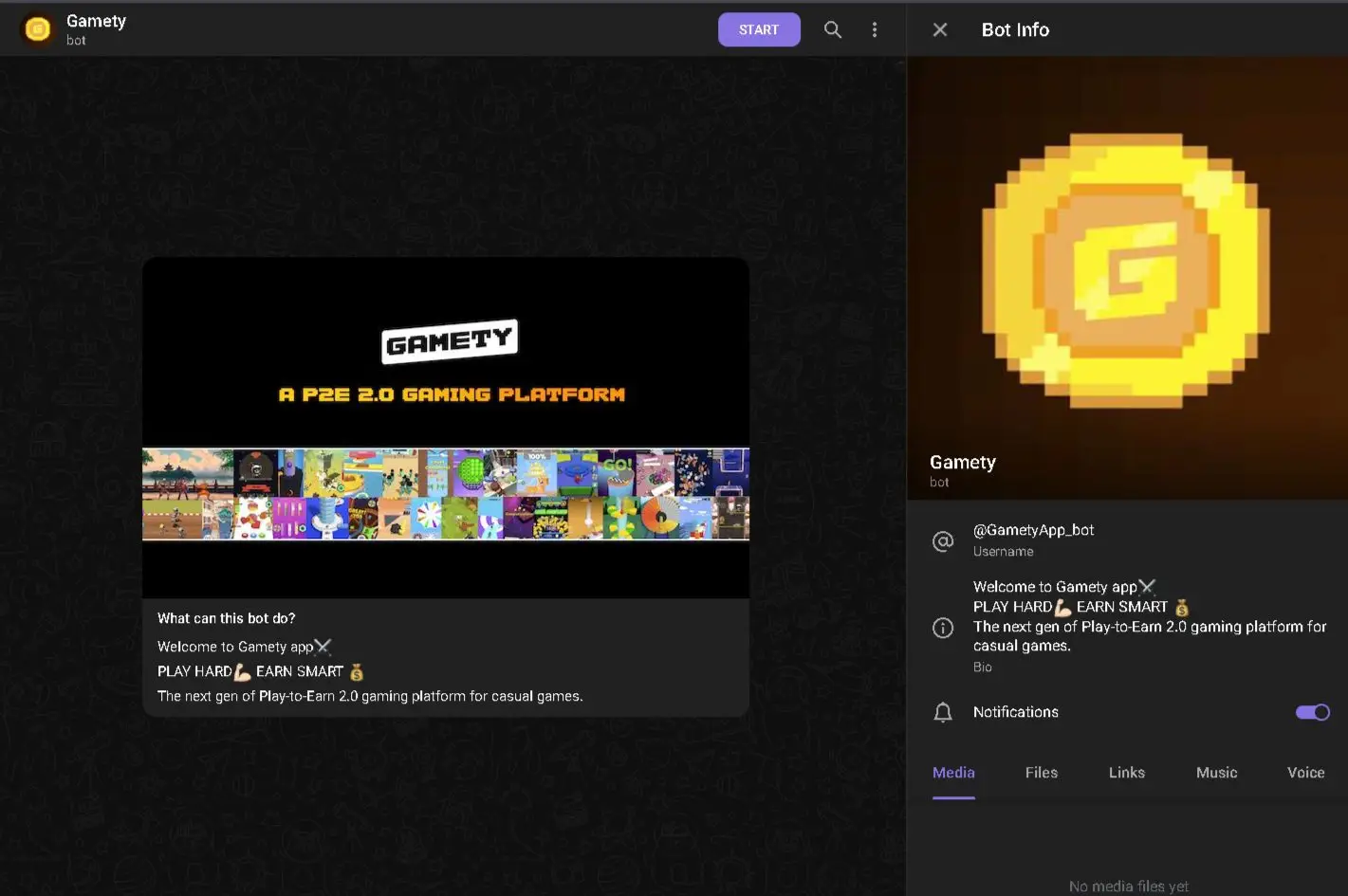Viewport: 1348px width, 896px height.
Task: Open the Voice tab
Action: point(1305,773)
